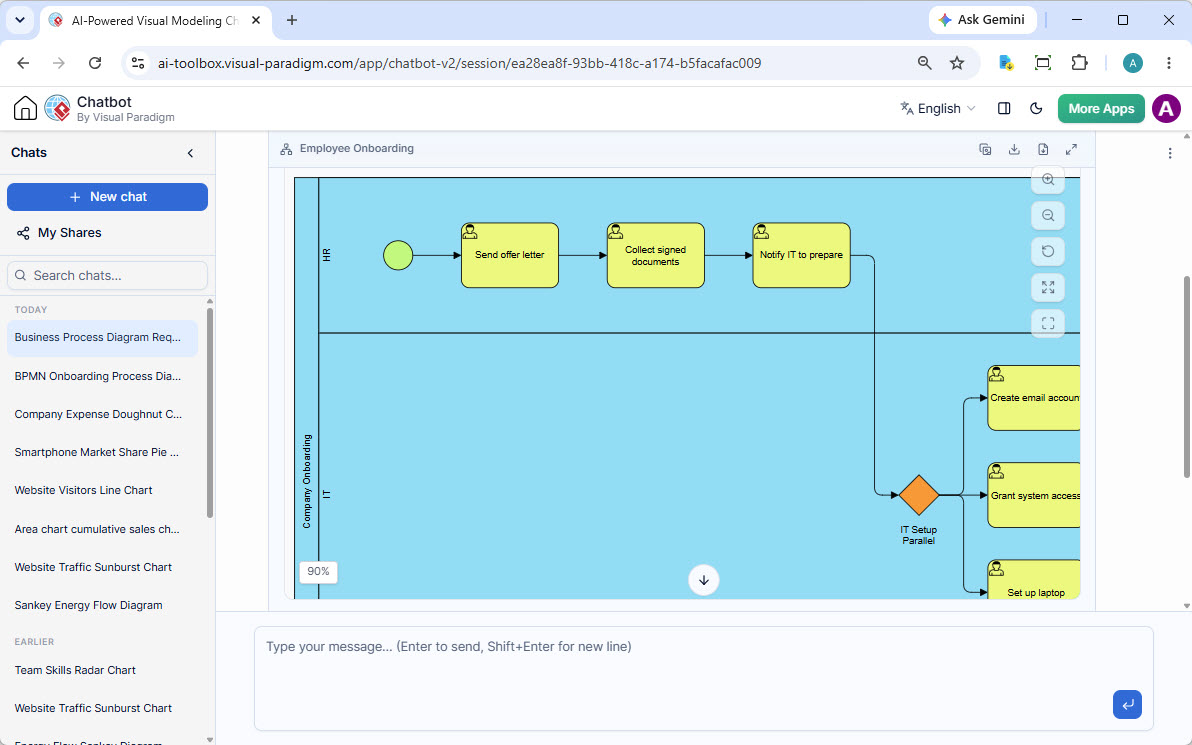The height and width of the screenshot is (745, 1192).
Task: Click the 90% zoom level badge
Action: coord(319,572)
